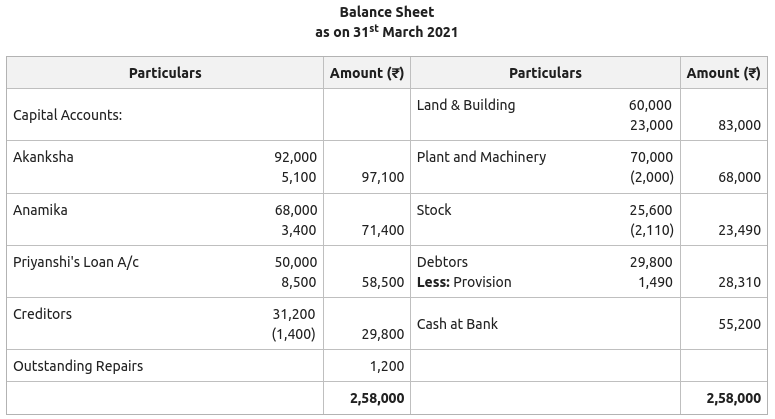Select the Outstanding Repairs label

click(78, 366)
